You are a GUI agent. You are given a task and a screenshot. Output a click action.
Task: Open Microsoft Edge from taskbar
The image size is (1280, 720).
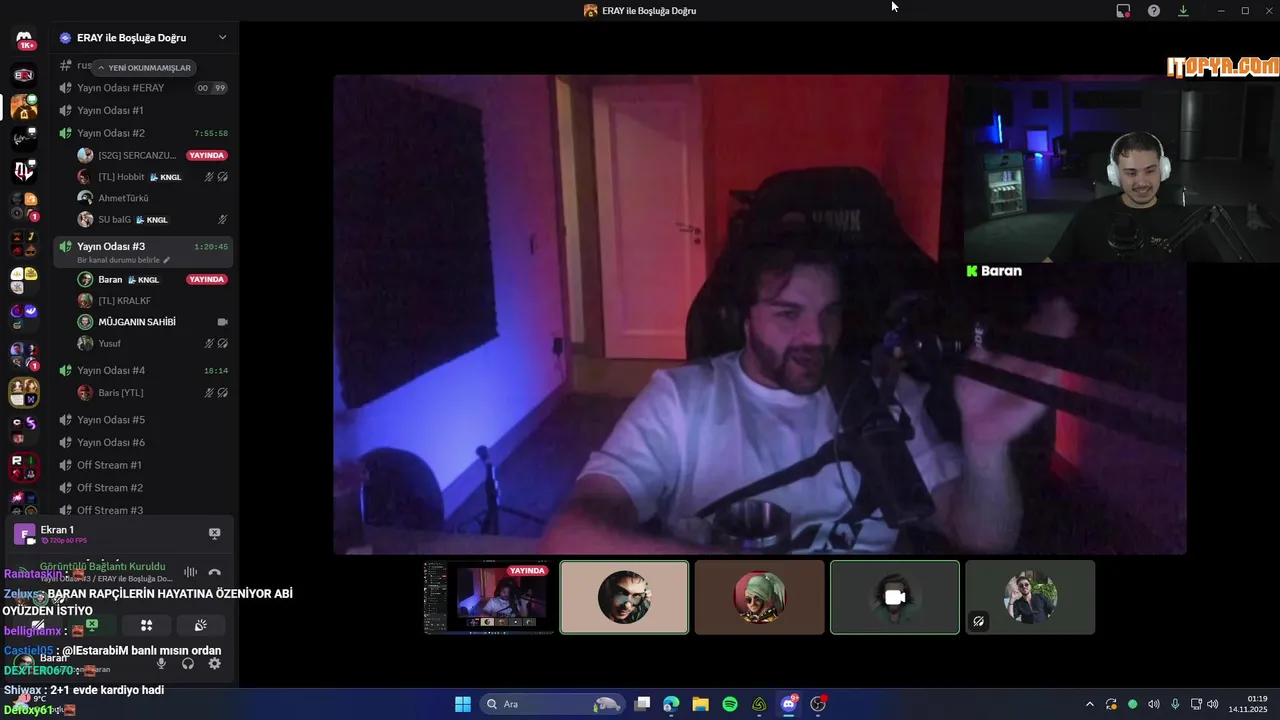coord(671,704)
